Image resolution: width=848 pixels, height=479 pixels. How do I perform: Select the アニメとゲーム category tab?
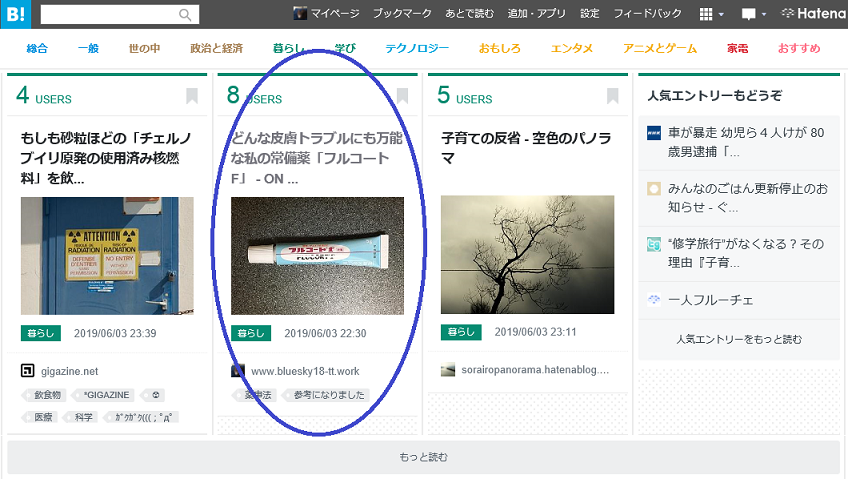pos(660,49)
